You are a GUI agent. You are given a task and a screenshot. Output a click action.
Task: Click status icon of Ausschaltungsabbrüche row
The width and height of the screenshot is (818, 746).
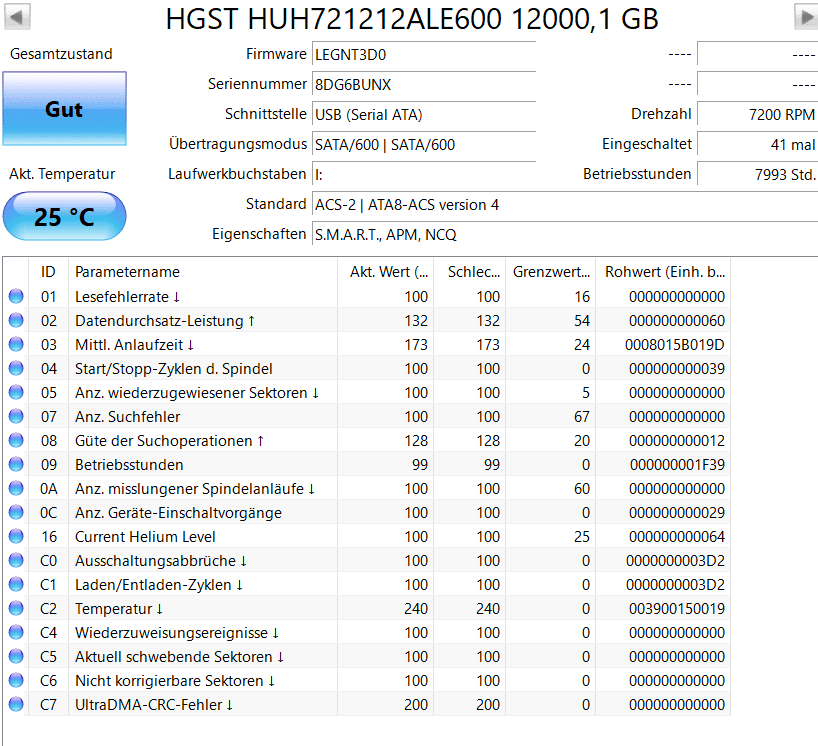[x=16, y=560]
